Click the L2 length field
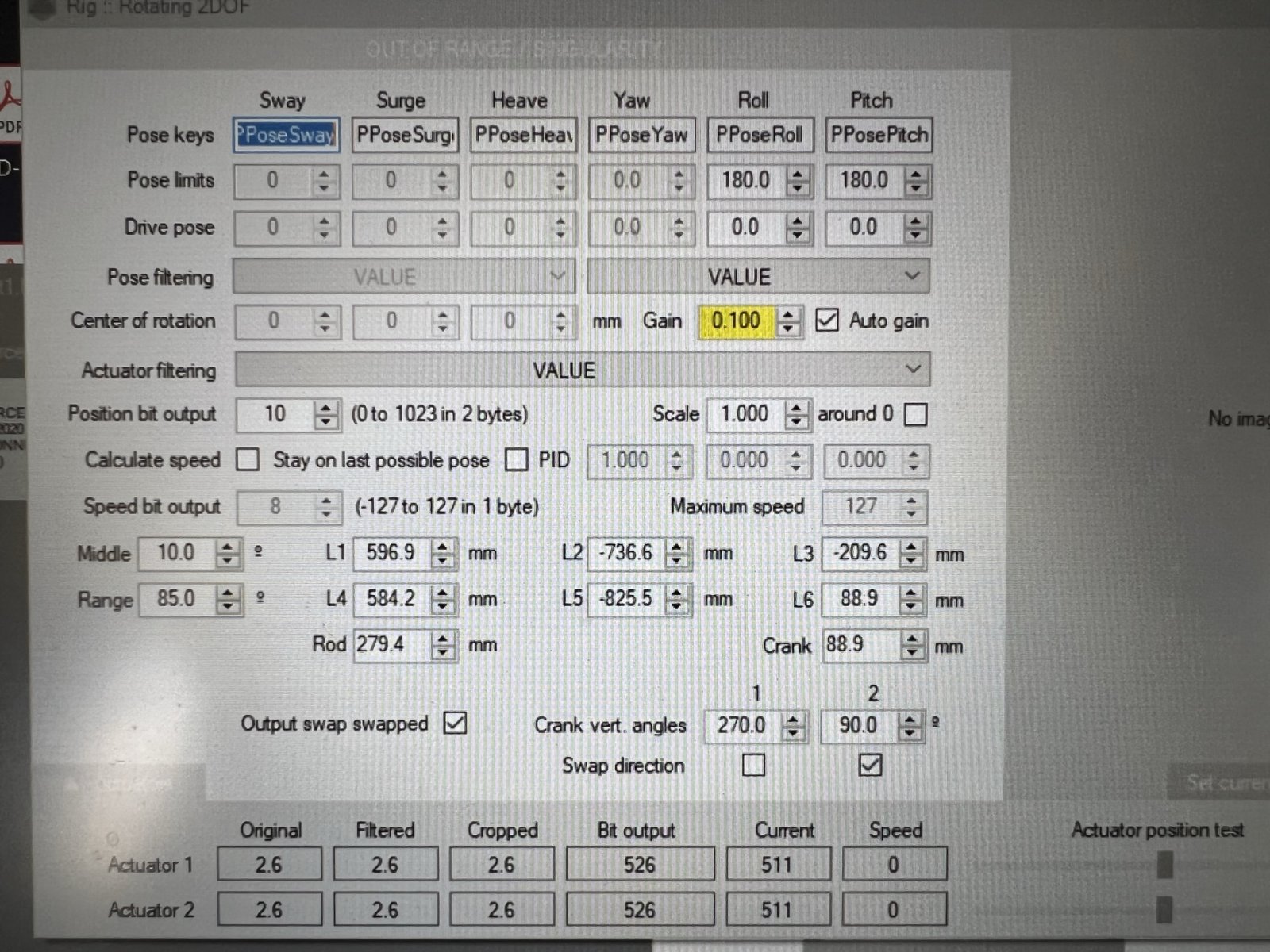 (x=626, y=553)
